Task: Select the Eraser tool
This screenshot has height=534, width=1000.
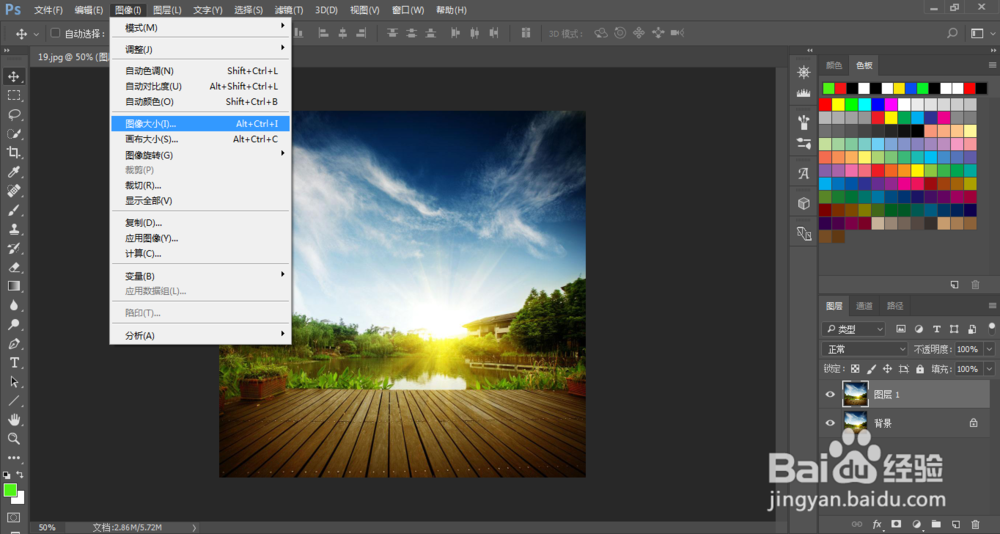Action: (13, 267)
